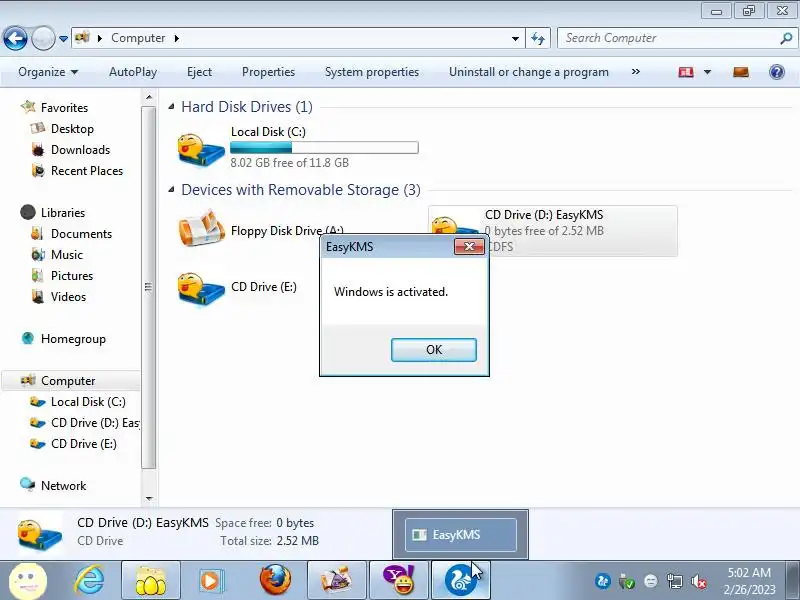Open the Videos library
The image size is (800, 600).
68,296
